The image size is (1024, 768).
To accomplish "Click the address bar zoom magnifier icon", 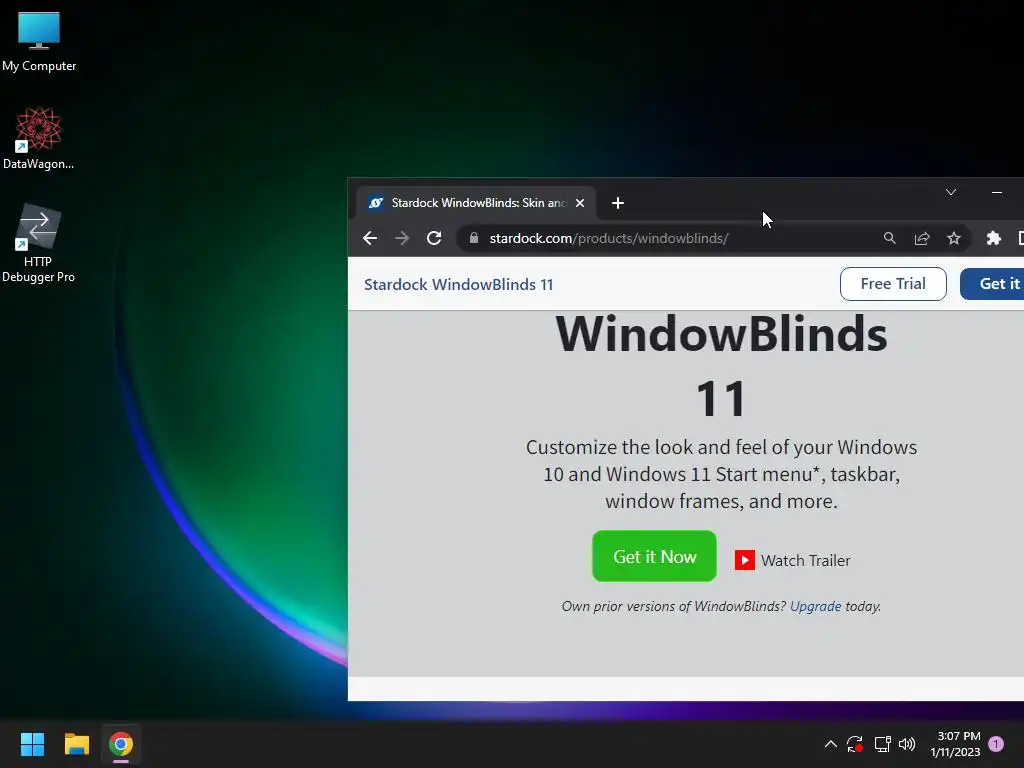I will pos(889,238).
